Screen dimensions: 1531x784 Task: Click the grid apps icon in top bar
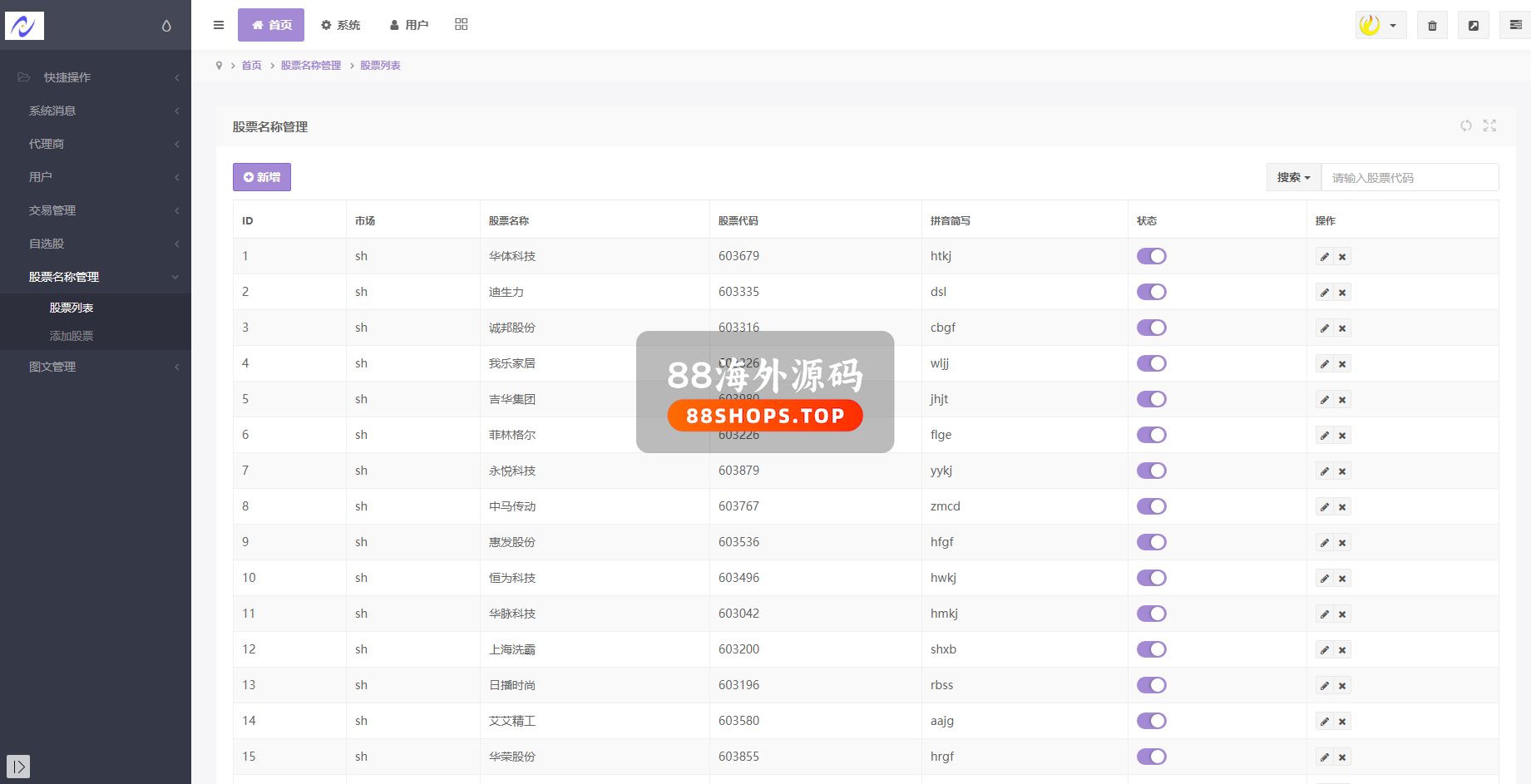(x=462, y=25)
